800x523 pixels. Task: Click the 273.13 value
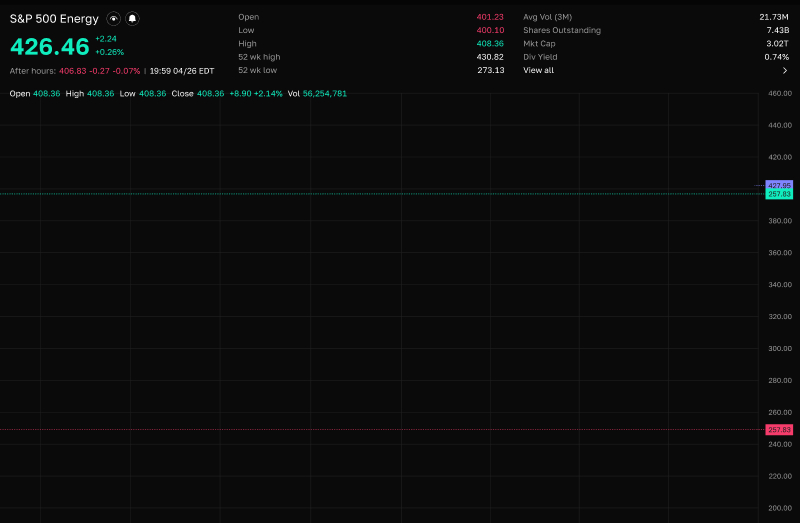491,70
